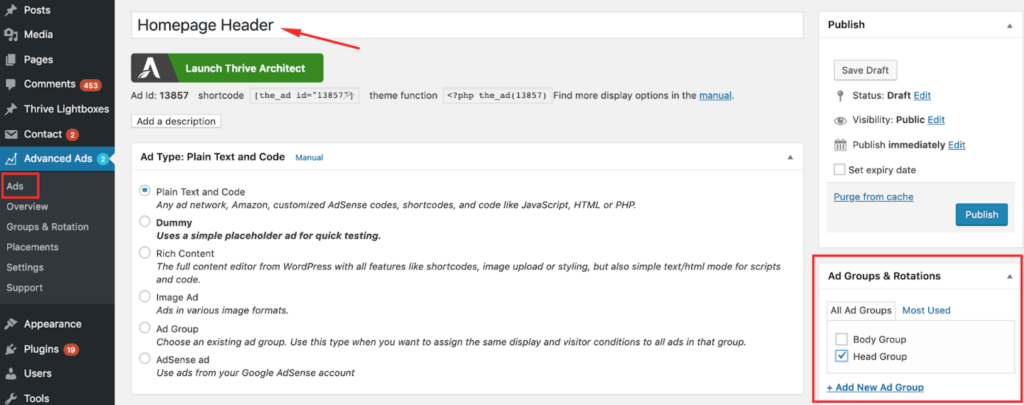Collapse the Ad Type panel
Screen dimensions: 1024x405
[790, 157]
